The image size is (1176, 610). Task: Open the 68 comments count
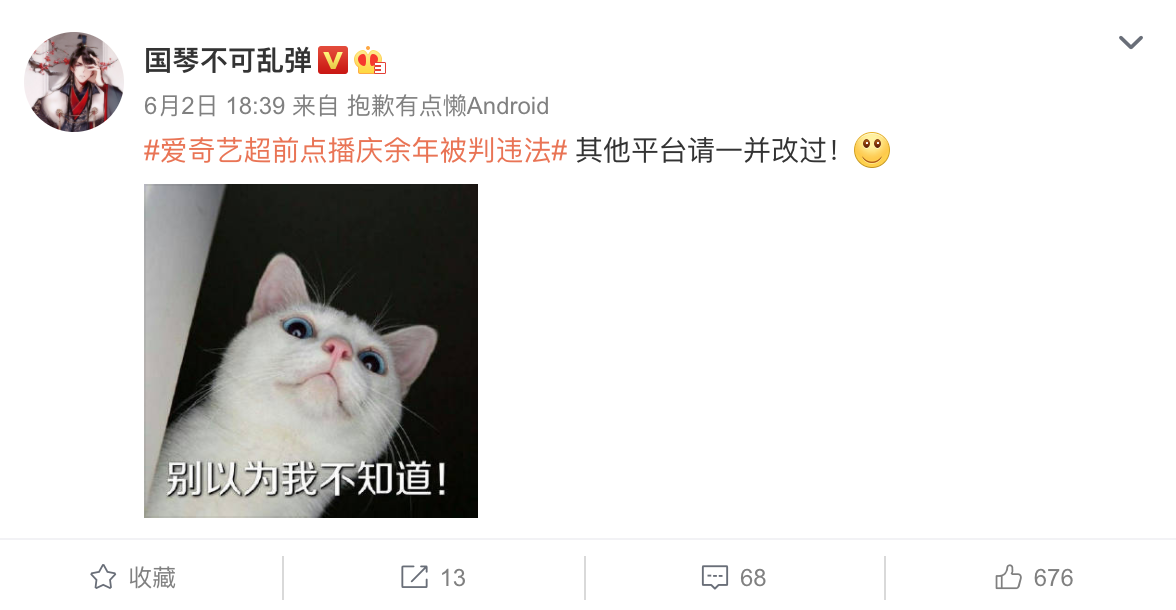pyautogui.click(x=753, y=578)
